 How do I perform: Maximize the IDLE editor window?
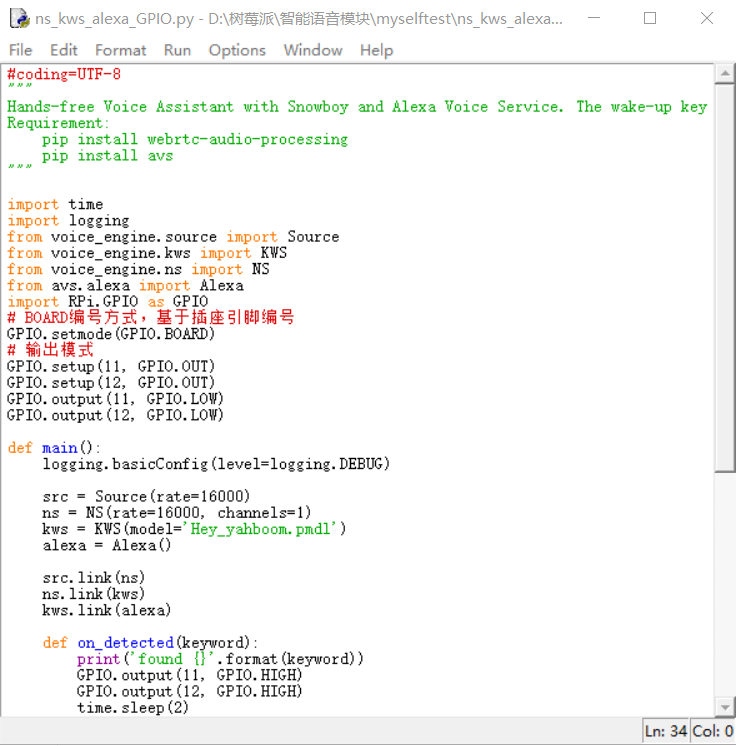[x=650, y=18]
